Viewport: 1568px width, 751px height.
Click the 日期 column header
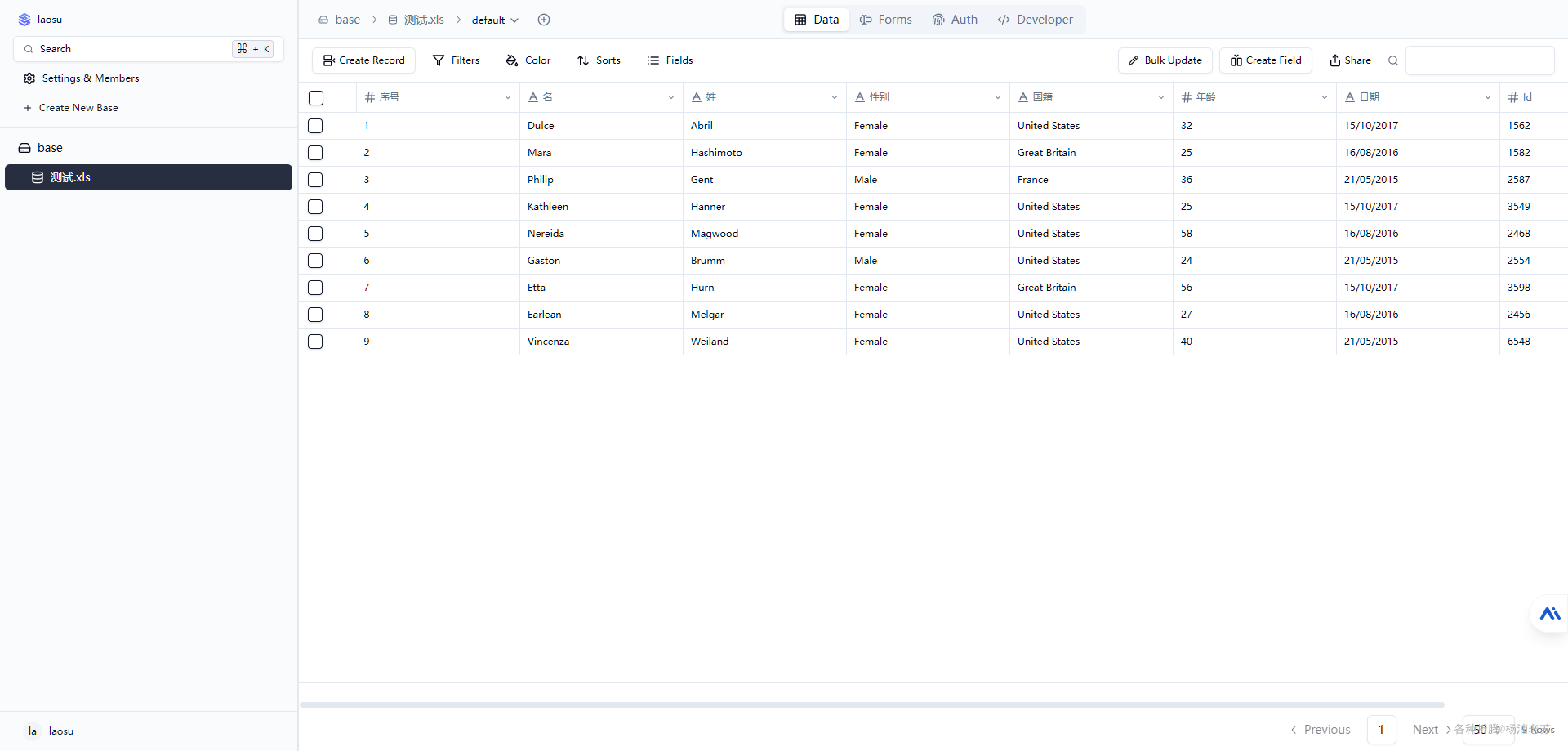point(1418,97)
